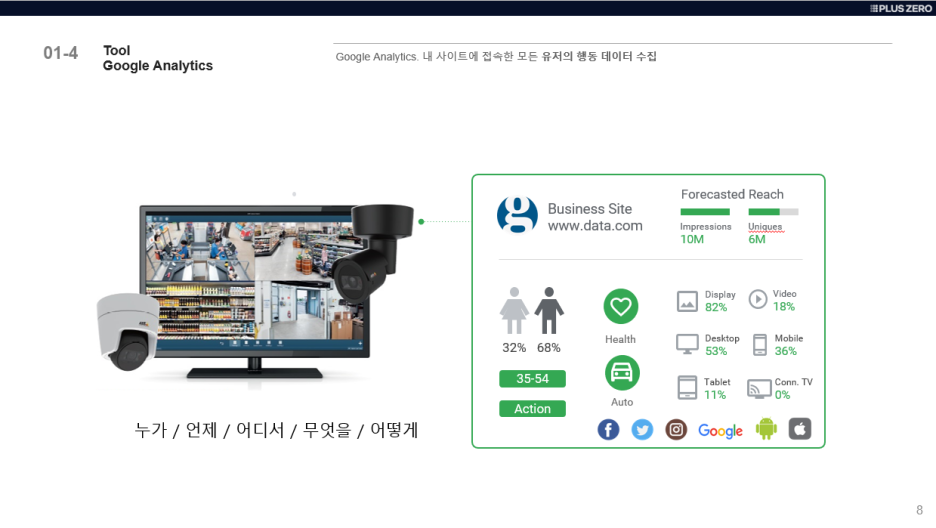Click the Auto car icon
The width and height of the screenshot is (936, 528).
coord(622,373)
